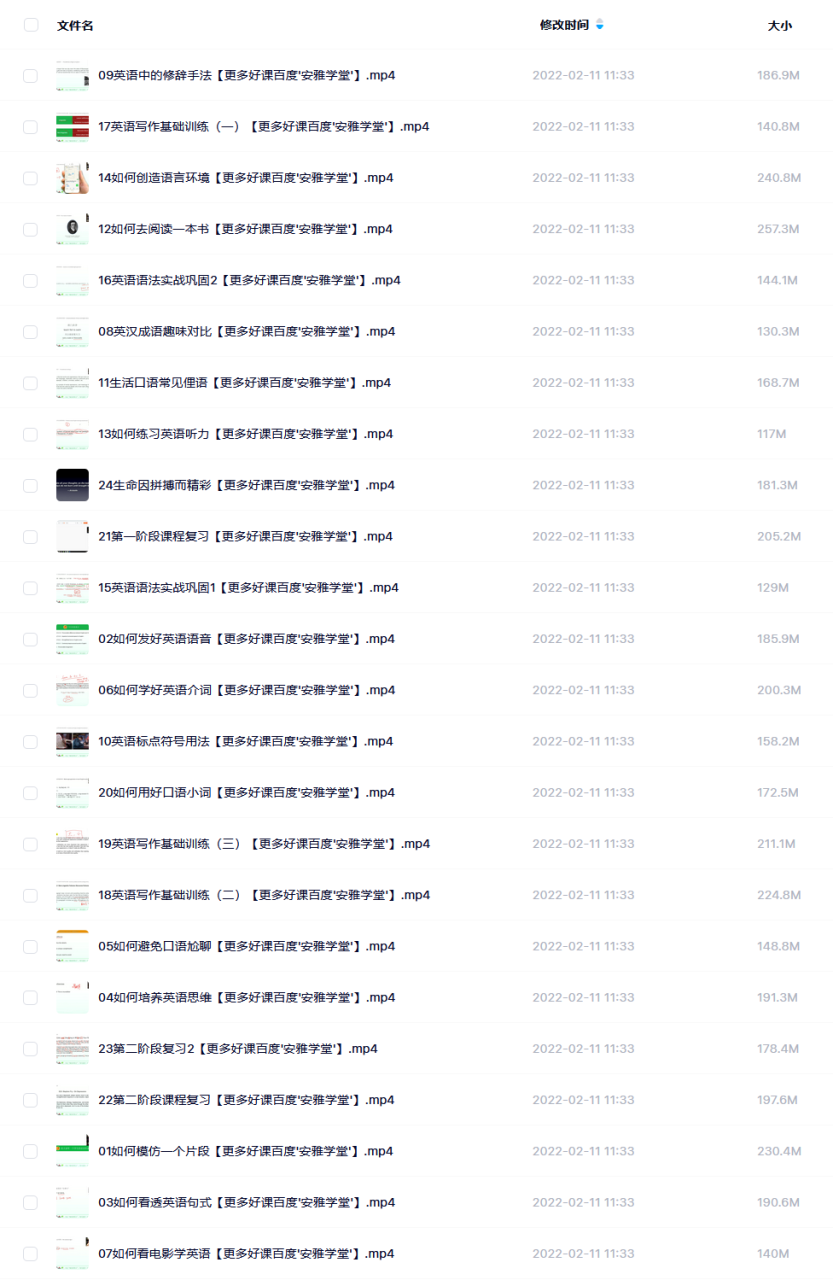Click thumbnail of 09英语中的修辞手法 video
This screenshot has height=1280, width=833.
pyautogui.click(x=72, y=75)
